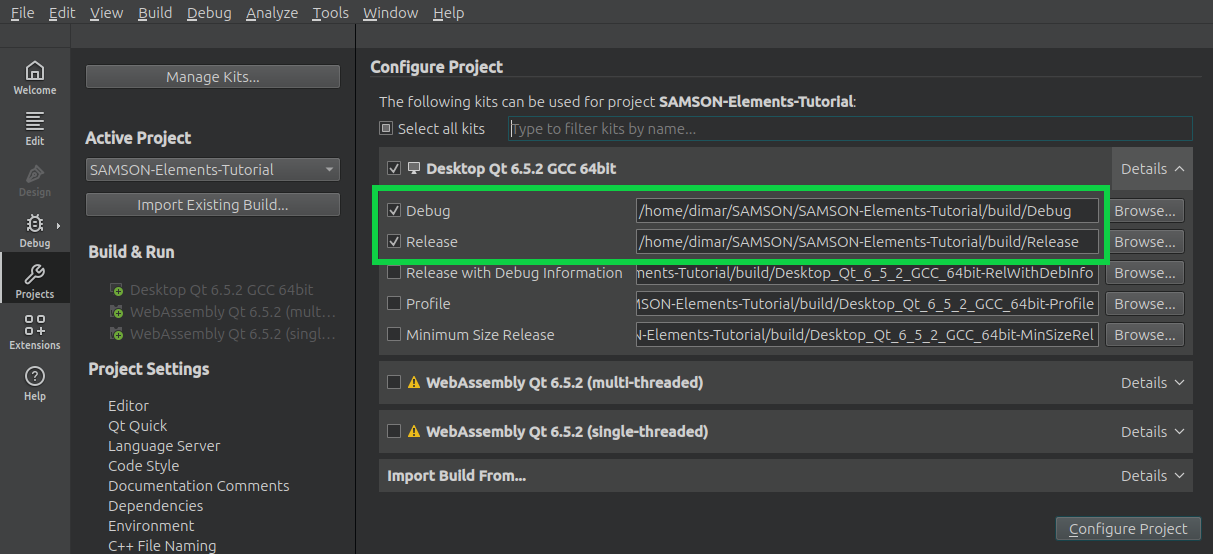The width and height of the screenshot is (1213, 554).
Task: Browse for Minimum Size Release directory
Action: (x=1145, y=335)
